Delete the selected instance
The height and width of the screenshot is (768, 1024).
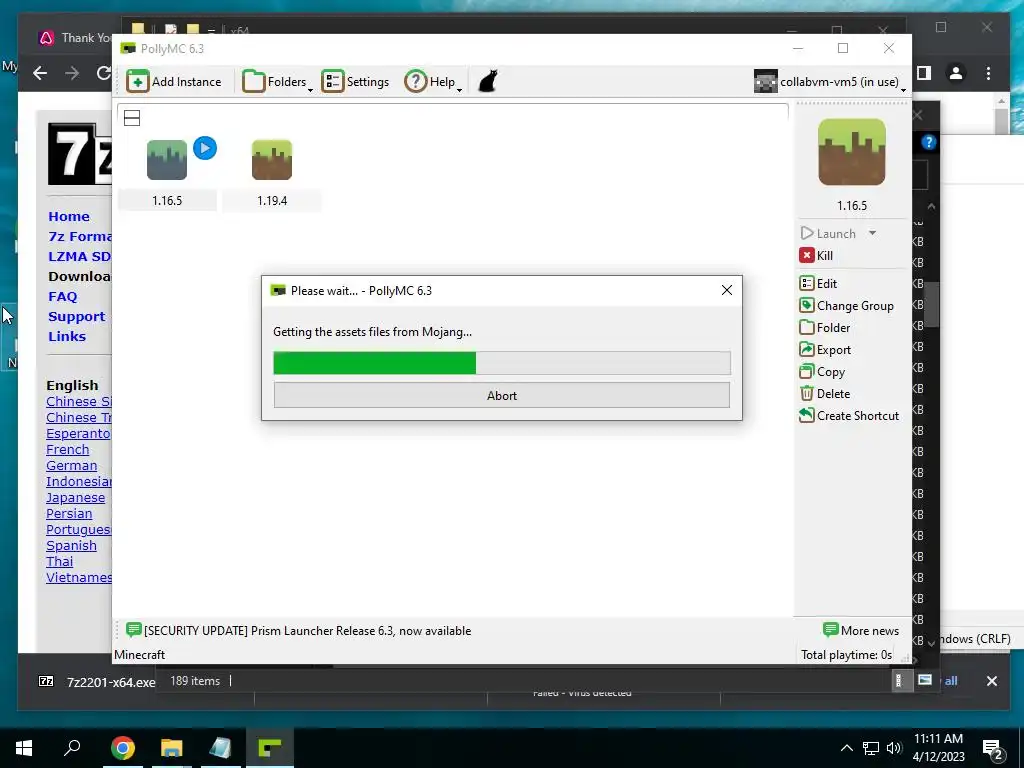825,394
